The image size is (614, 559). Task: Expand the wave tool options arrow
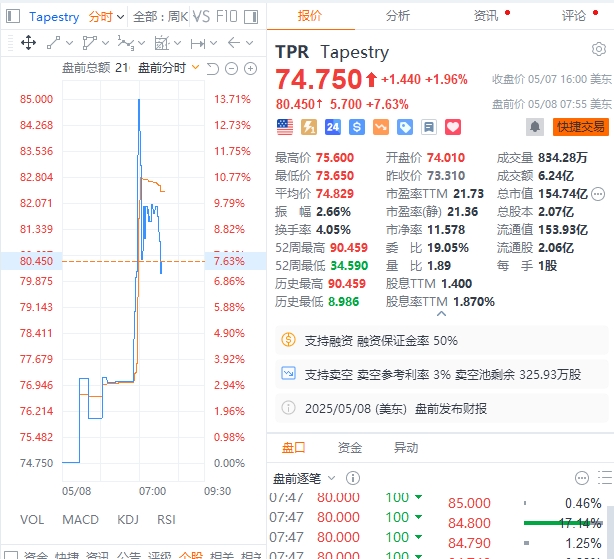141,43
